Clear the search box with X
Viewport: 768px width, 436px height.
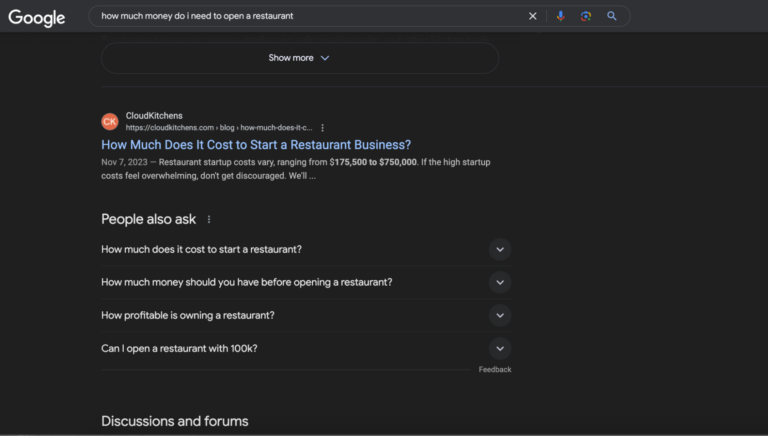(532, 16)
